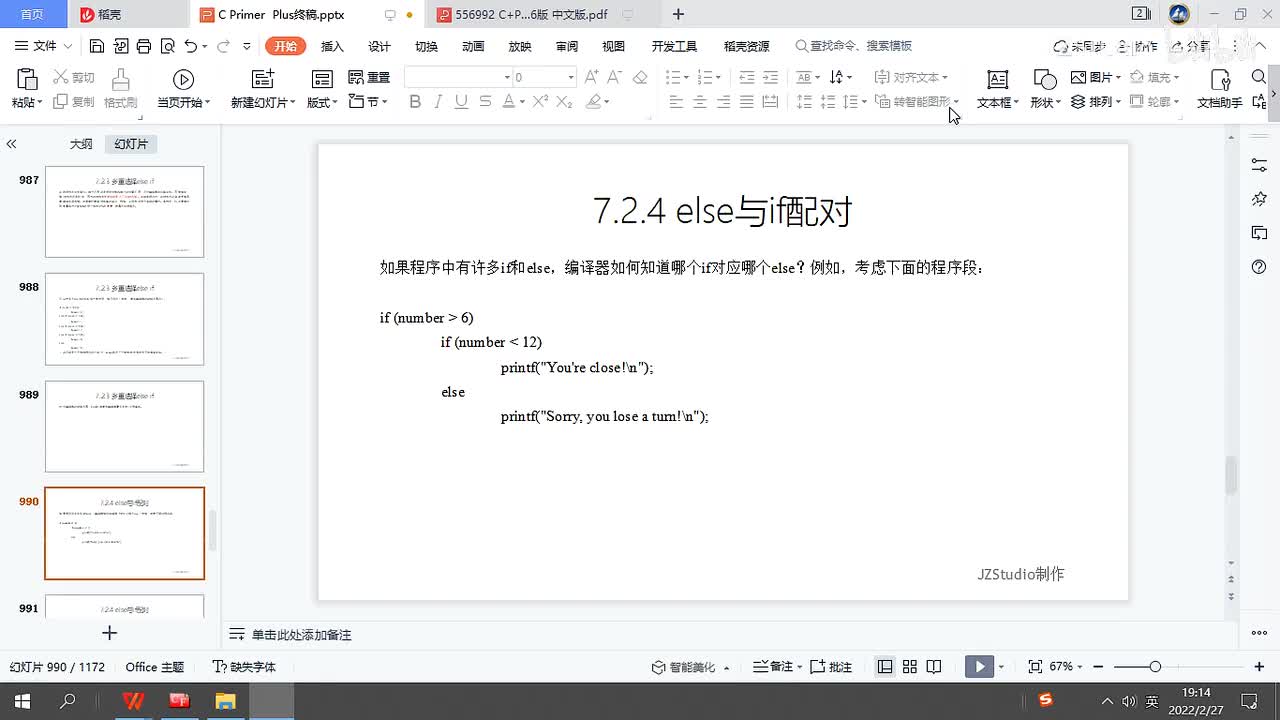Click the Missing Fonts (缺失字体) status button
The image size is (1280, 720).
pos(245,667)
